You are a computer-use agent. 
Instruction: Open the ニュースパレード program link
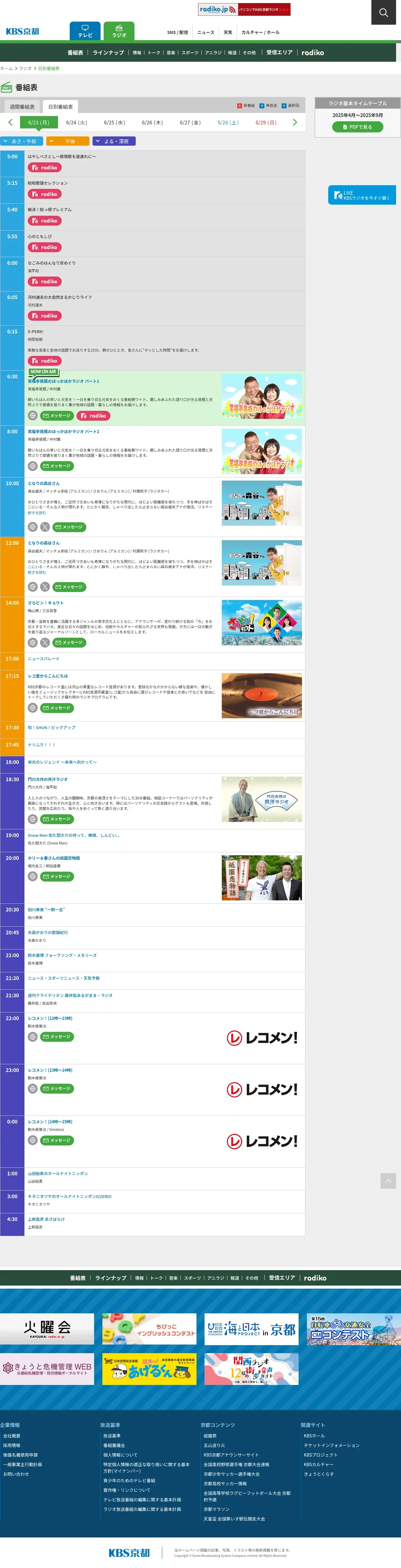click(44, 659)
